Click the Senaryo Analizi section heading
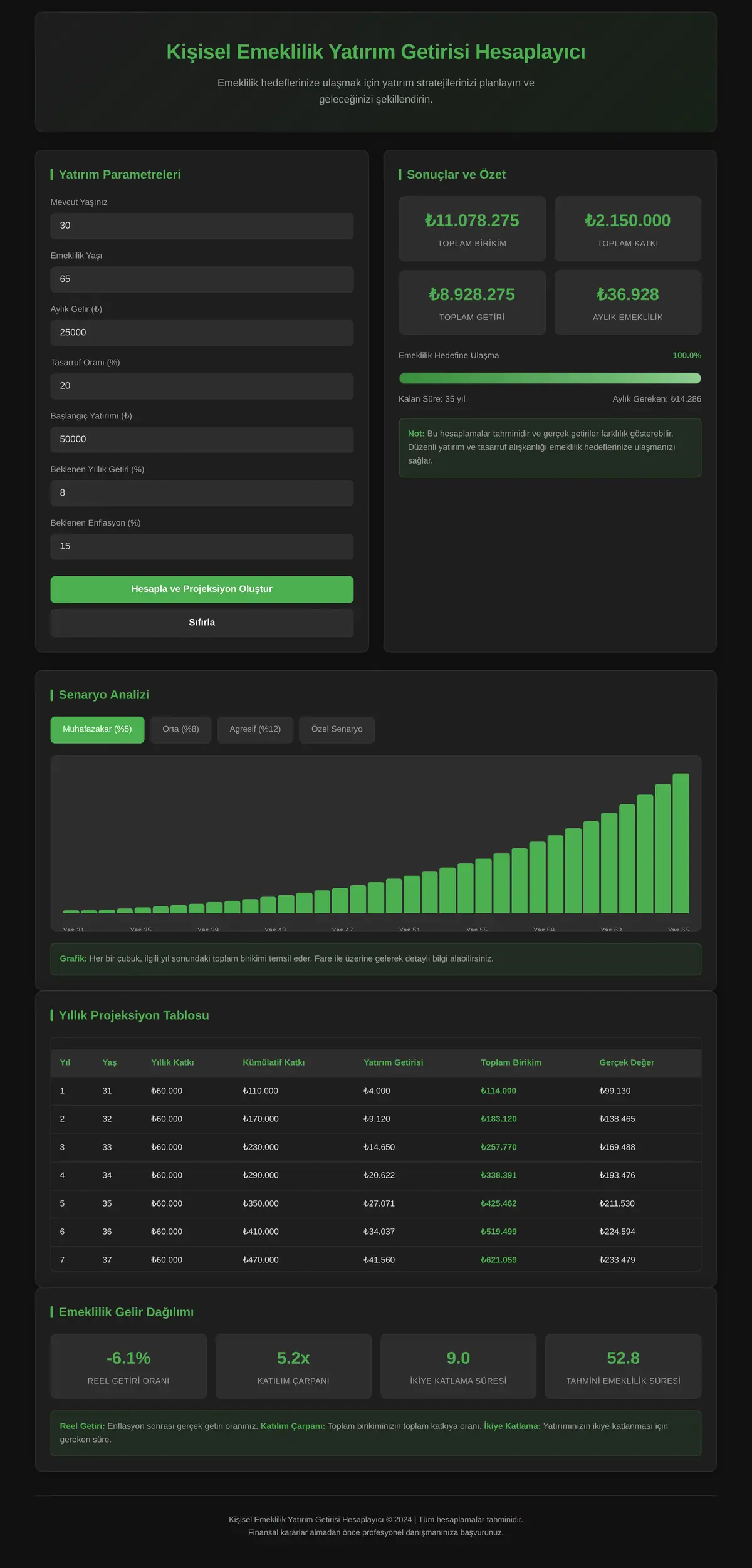 [x=104, y=695]
